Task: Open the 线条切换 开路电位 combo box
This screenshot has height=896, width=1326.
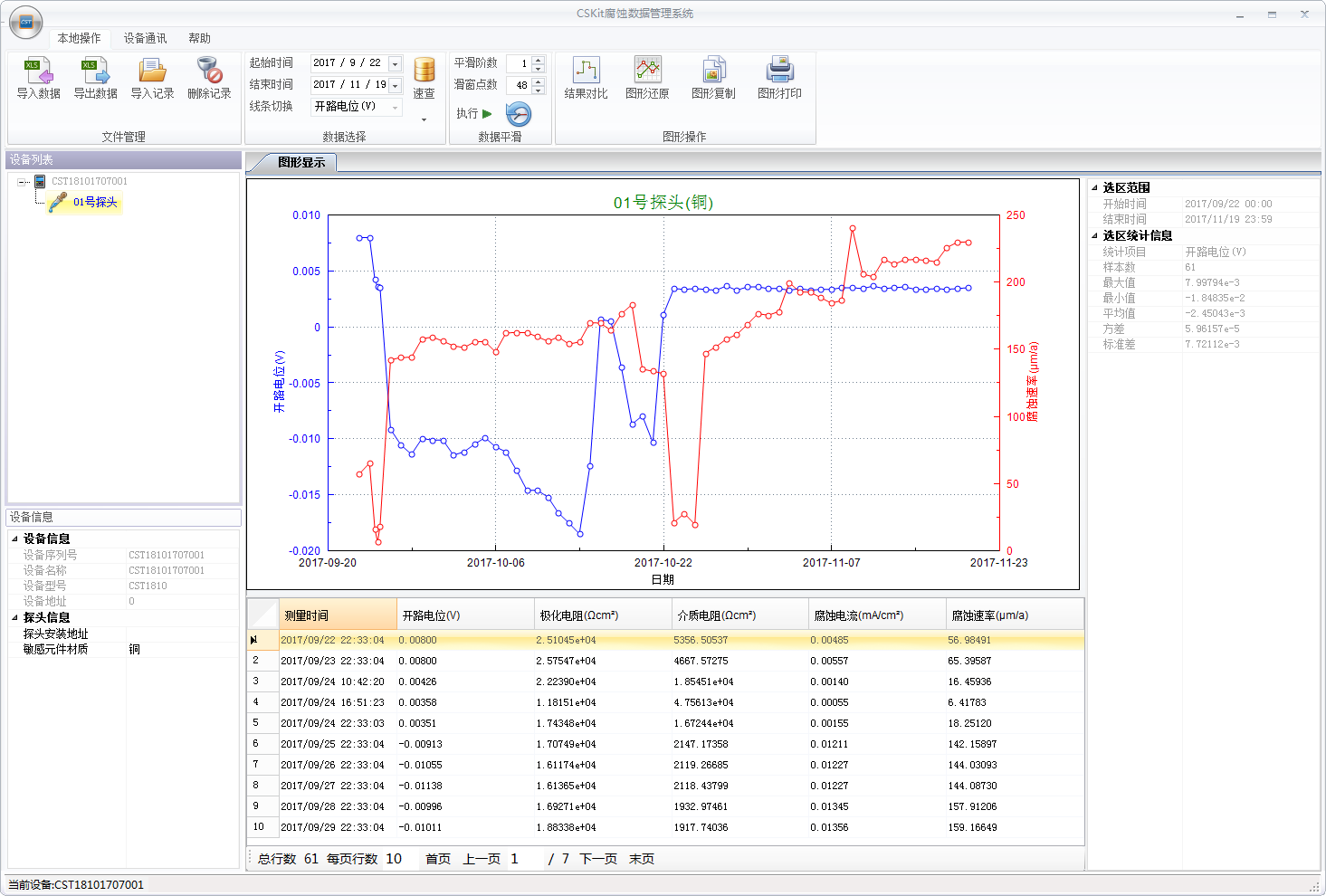Action: 357,107
